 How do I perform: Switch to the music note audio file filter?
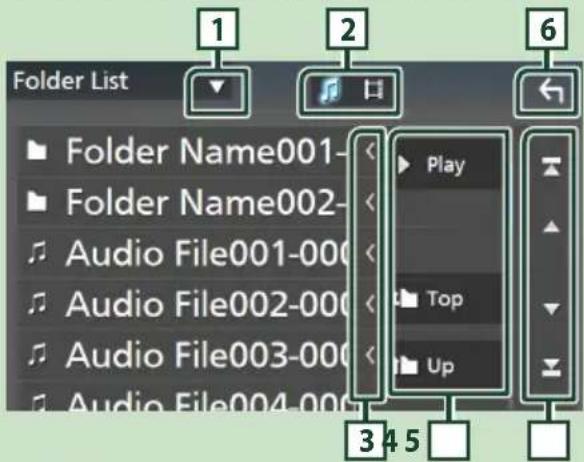330,91
